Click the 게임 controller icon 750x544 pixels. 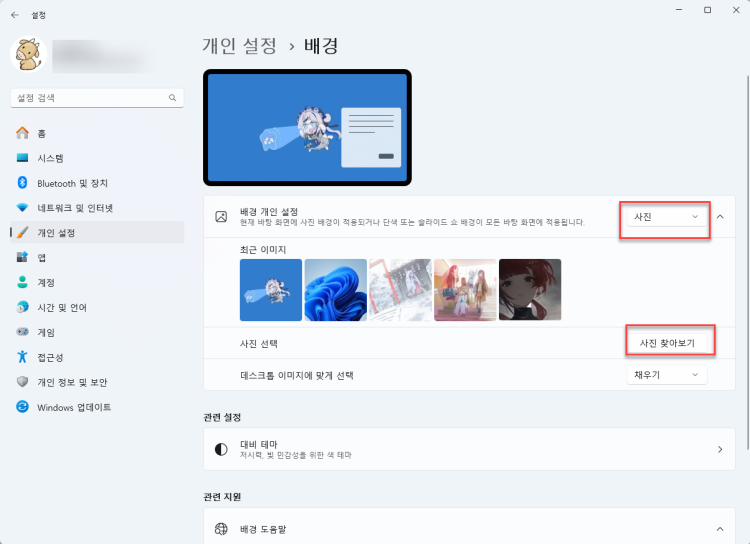tap(22, 332)
